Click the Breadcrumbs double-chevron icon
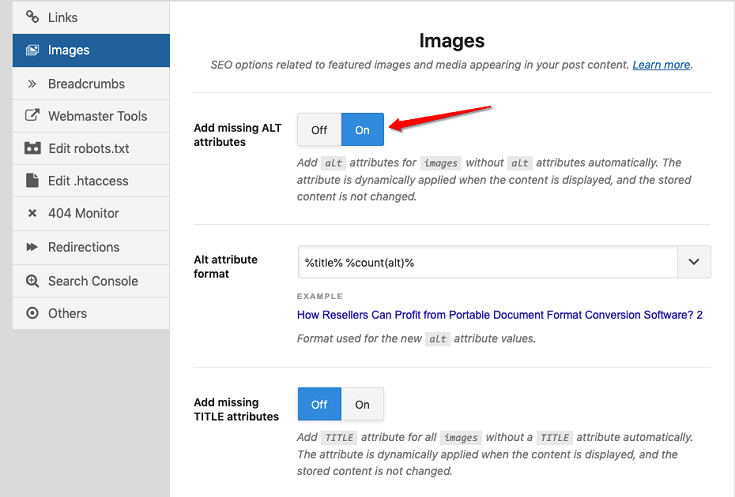The width and height of the screenshot is (735, 497). coord(32,84)
